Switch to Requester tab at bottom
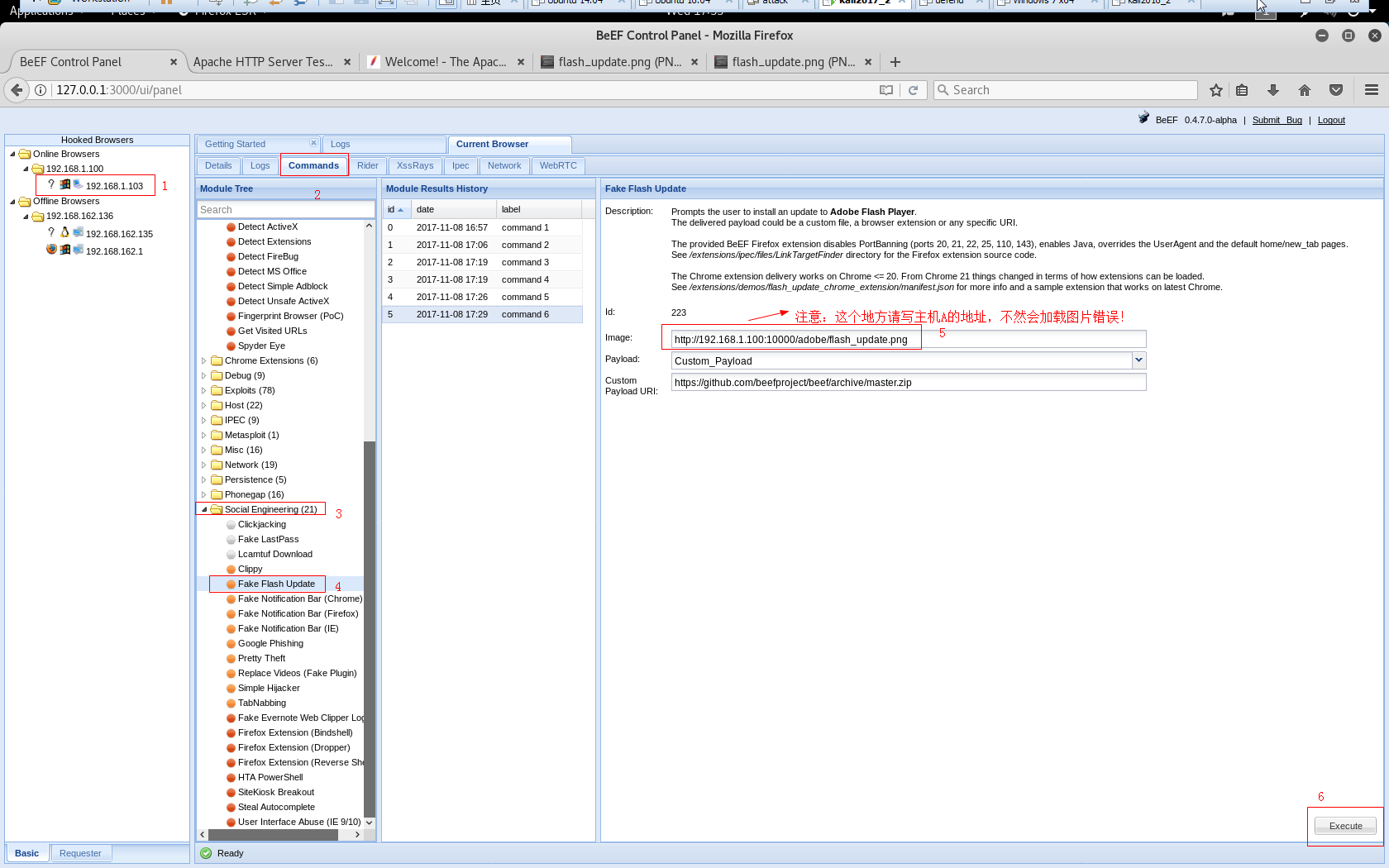1389x868 pixels. pos(80,853)
